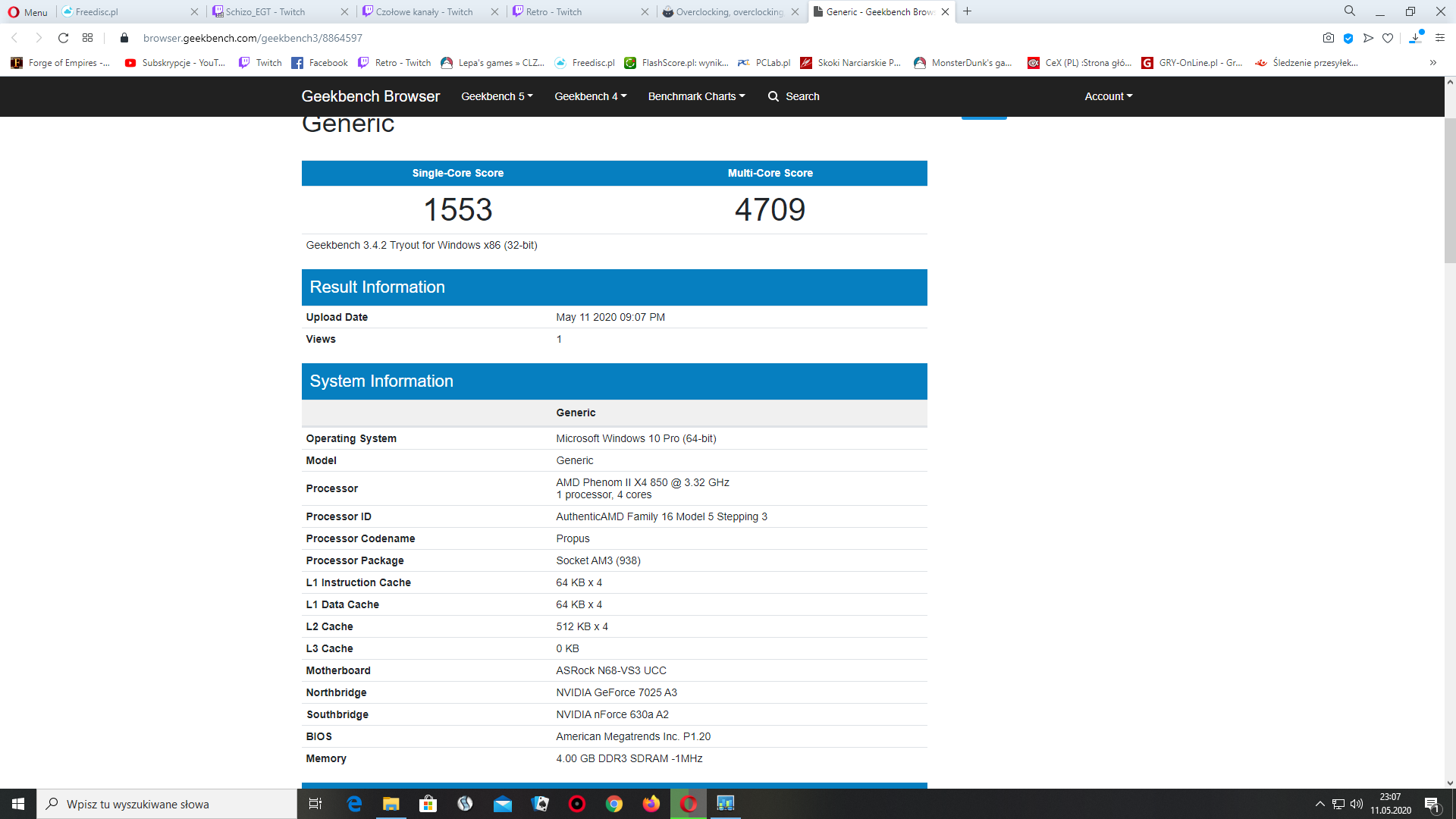Open the notification center icon
Viewport: 1456px width, 819px height.
point(1432,804)
